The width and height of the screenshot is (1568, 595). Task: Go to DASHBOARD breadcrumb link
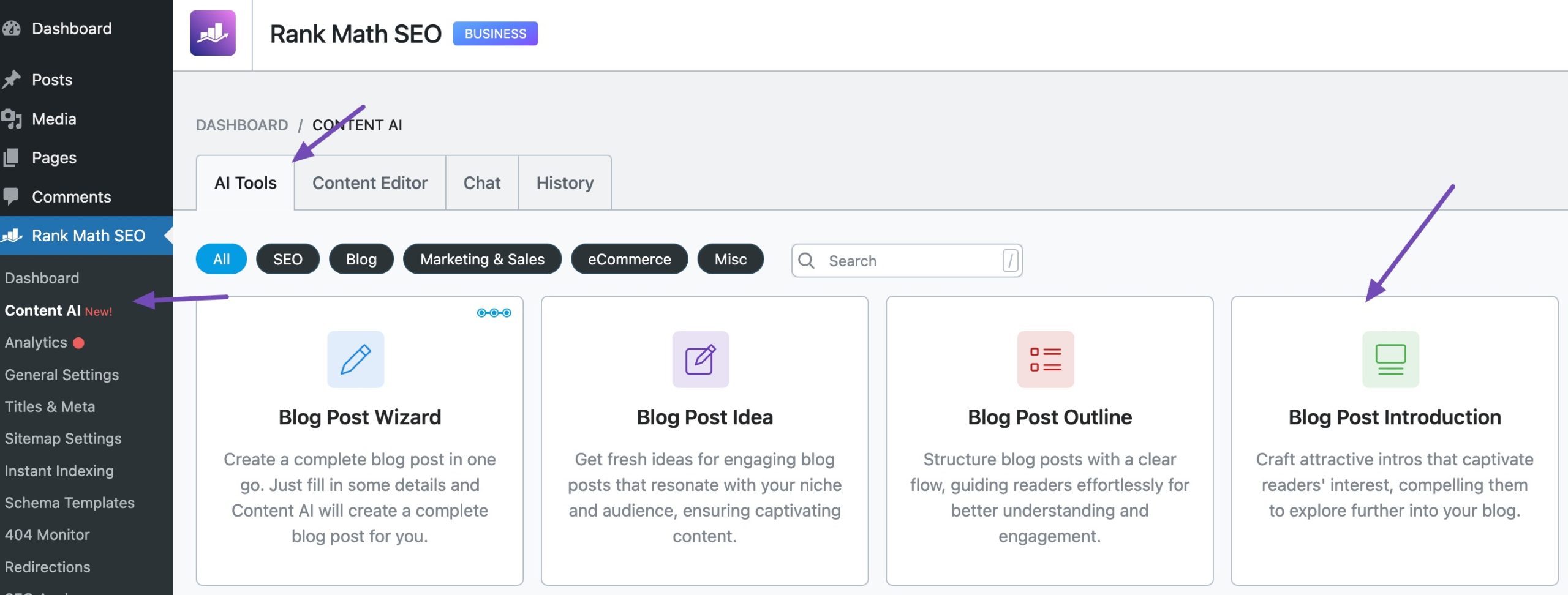242,125
